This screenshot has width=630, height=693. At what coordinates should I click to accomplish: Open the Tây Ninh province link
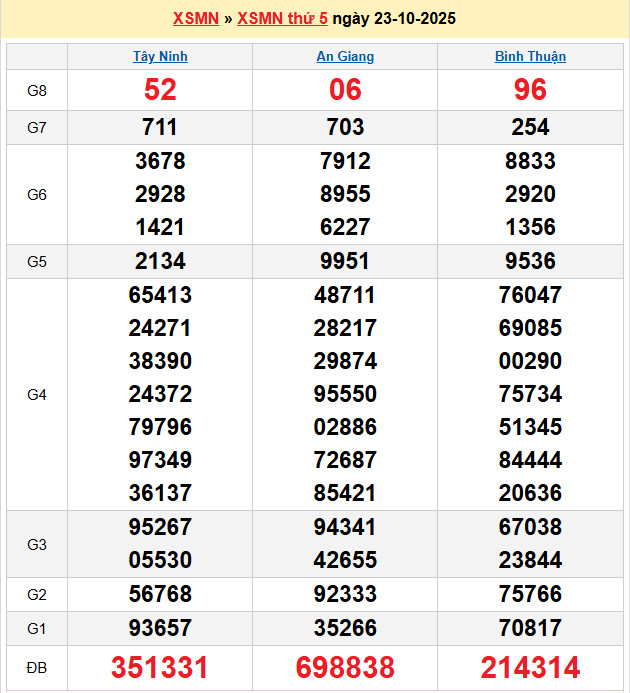pos(160,56)
